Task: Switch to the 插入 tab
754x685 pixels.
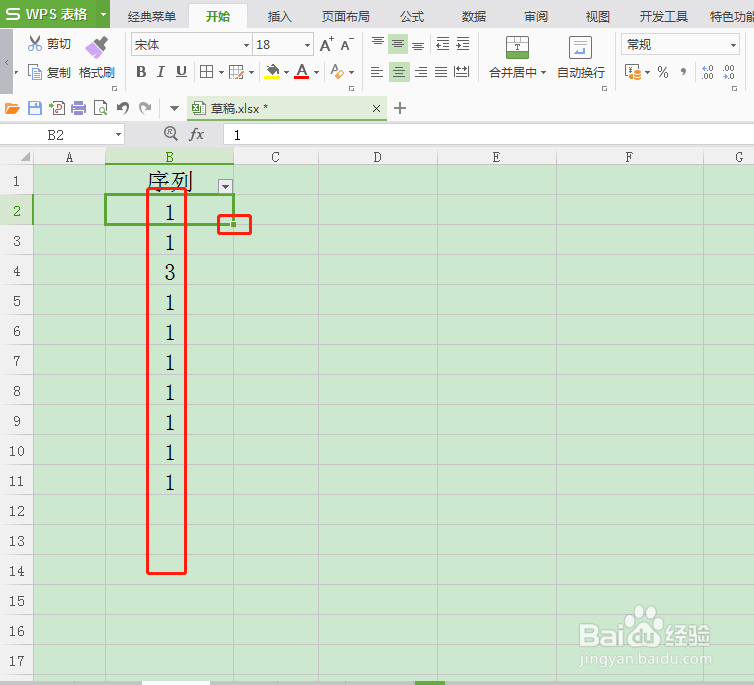Action: tap(279, 16)
